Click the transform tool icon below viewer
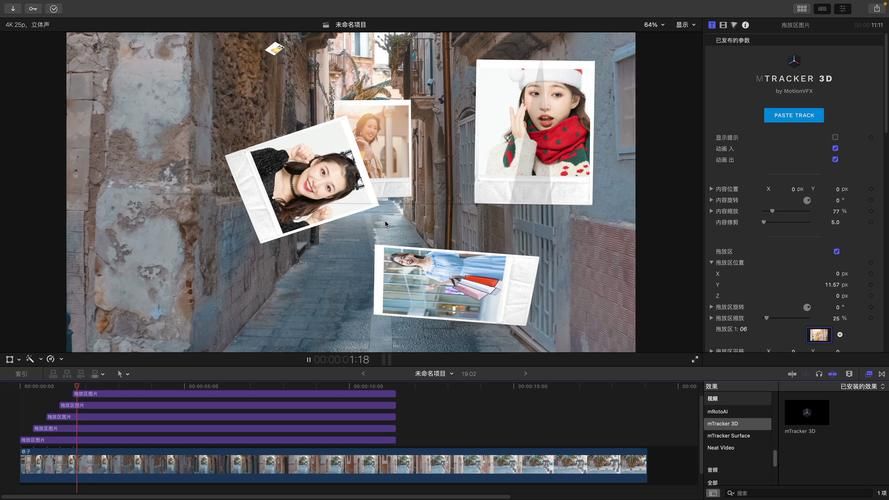The image size is (889, 500). (x=10, y=359)
